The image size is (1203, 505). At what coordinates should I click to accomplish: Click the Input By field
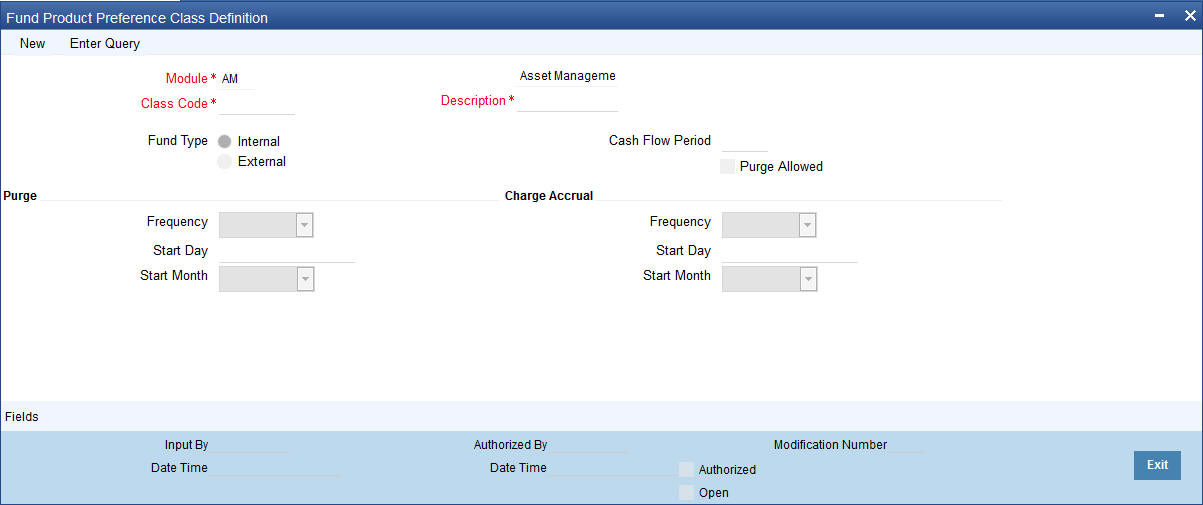pos(249,445)
